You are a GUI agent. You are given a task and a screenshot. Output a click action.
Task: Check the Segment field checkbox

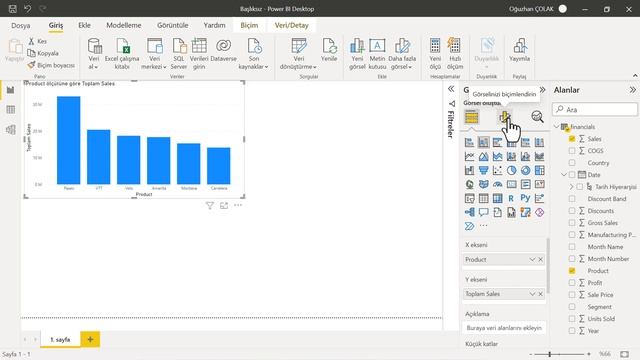pyautogui.click(x=572, y=307)
